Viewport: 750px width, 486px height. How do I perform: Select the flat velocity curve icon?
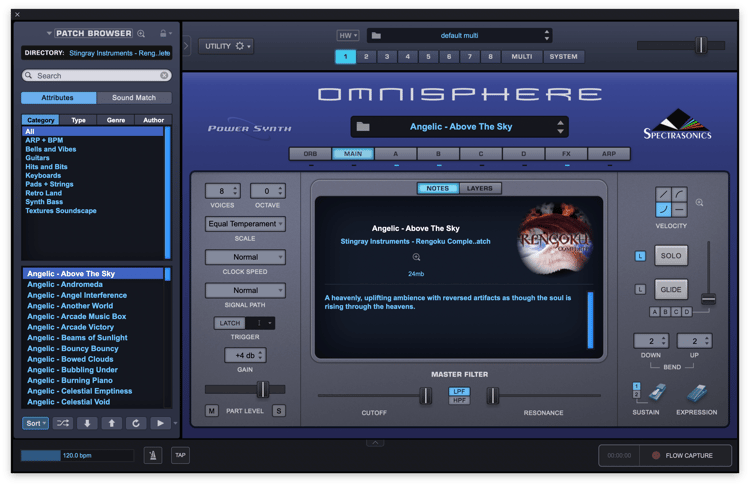679,209
